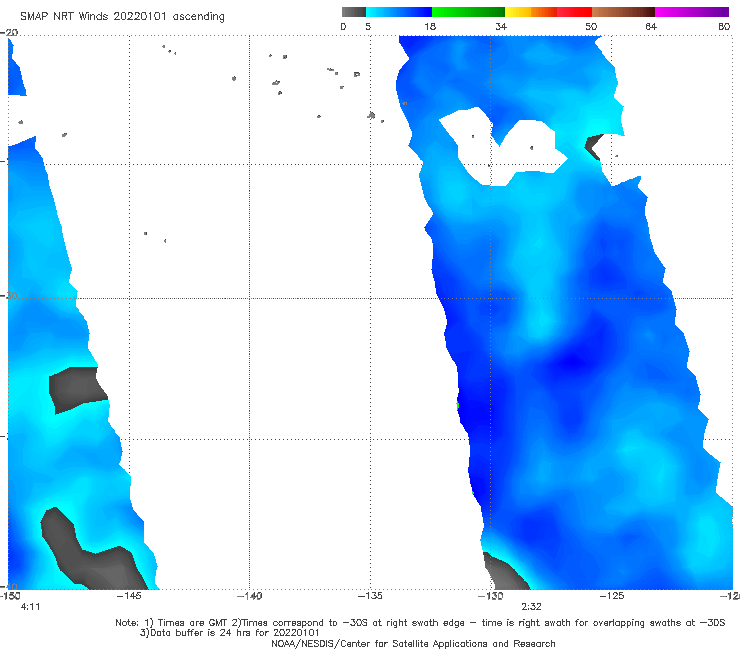Viewport: 740px width, 650px height.
Task: Click the longitude label "-140"
Action: pos(250,596)
